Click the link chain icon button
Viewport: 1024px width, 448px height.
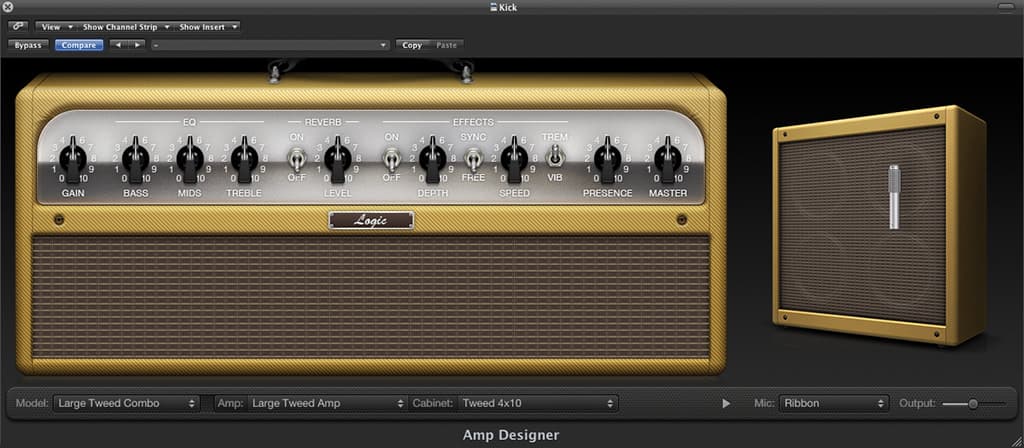click(x=18, y=27)
